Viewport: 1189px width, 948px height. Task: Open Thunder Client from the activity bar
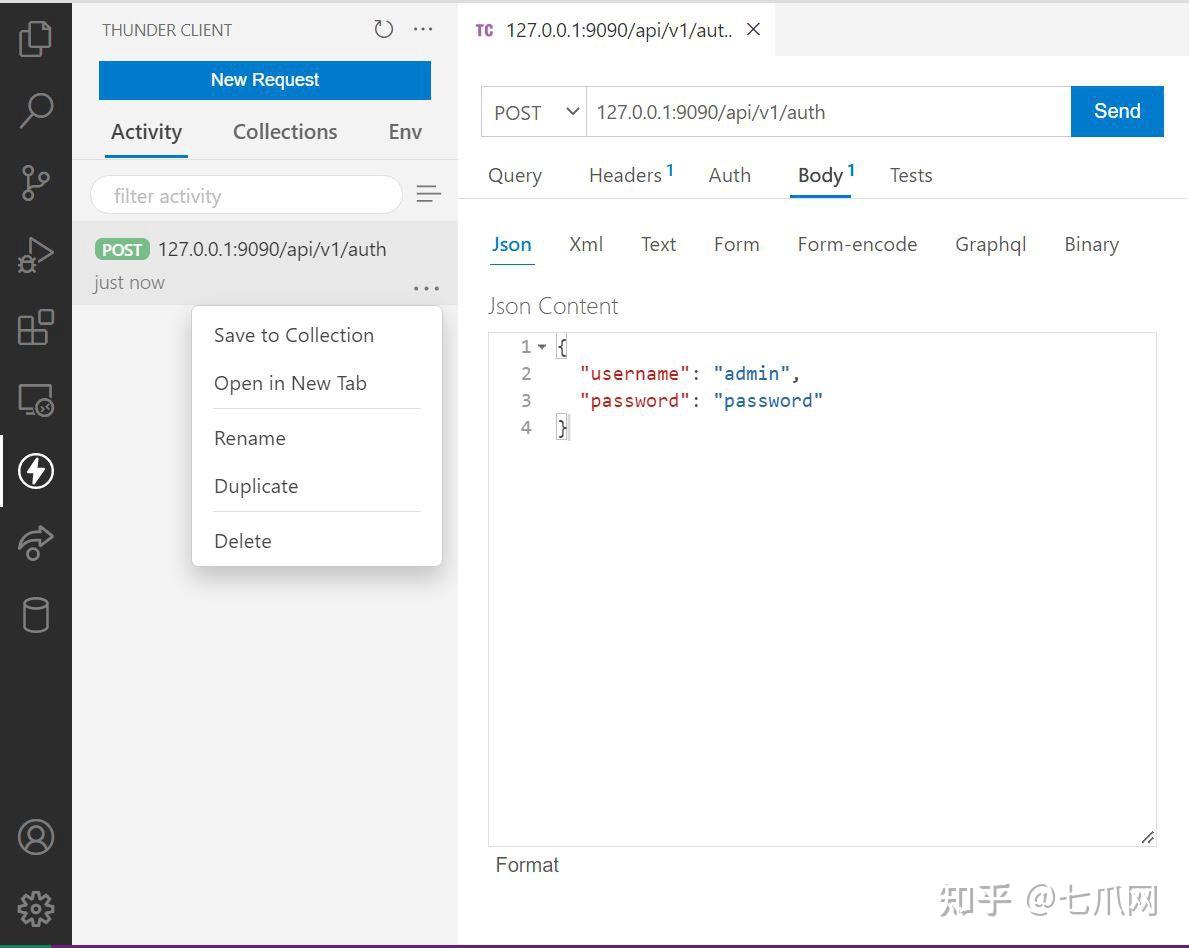click(36, 471)
